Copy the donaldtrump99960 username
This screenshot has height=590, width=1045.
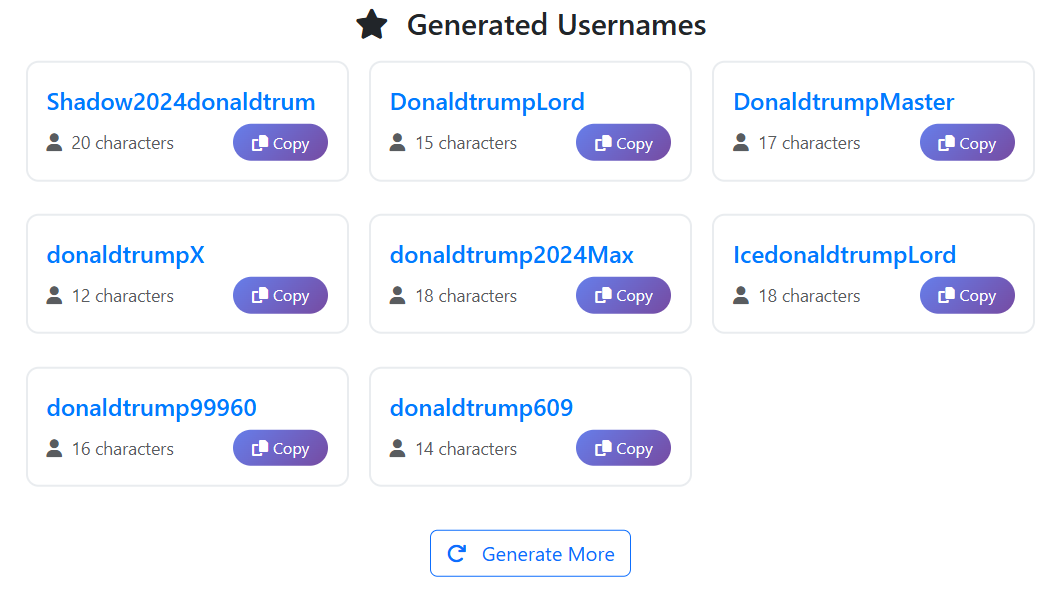(x=280, y=448)
